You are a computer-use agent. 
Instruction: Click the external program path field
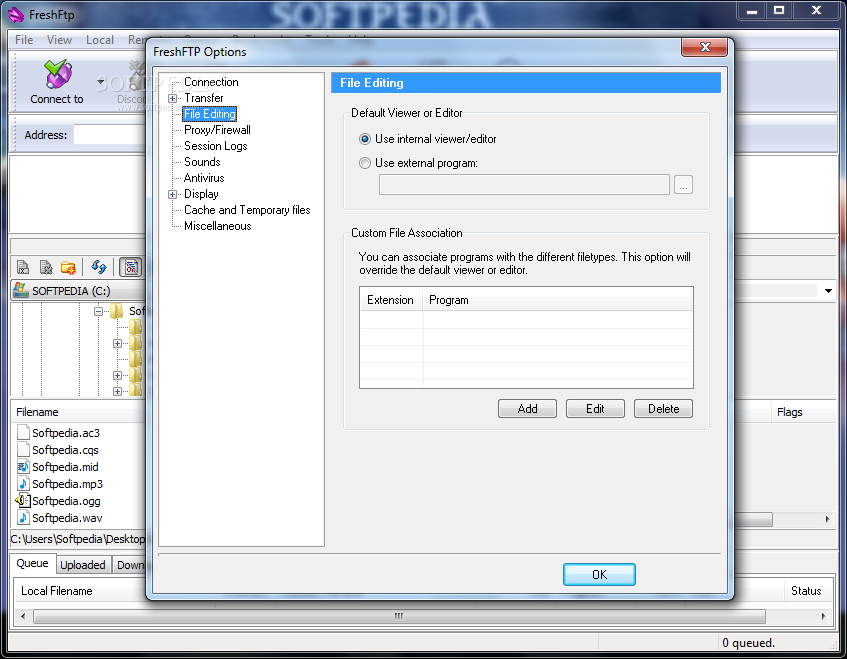524,185
